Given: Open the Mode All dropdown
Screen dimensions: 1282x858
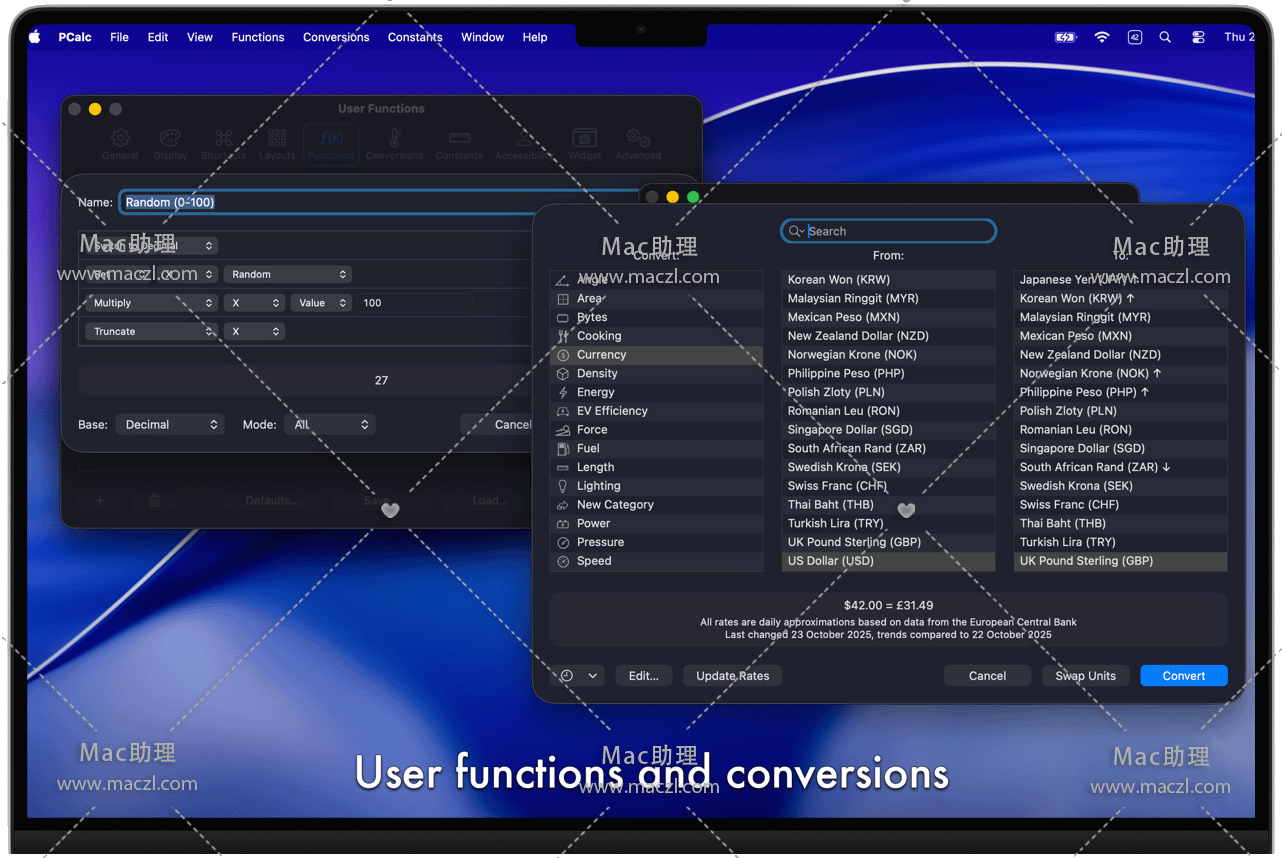Looking at the screenshot, I should tap(330, 425).
